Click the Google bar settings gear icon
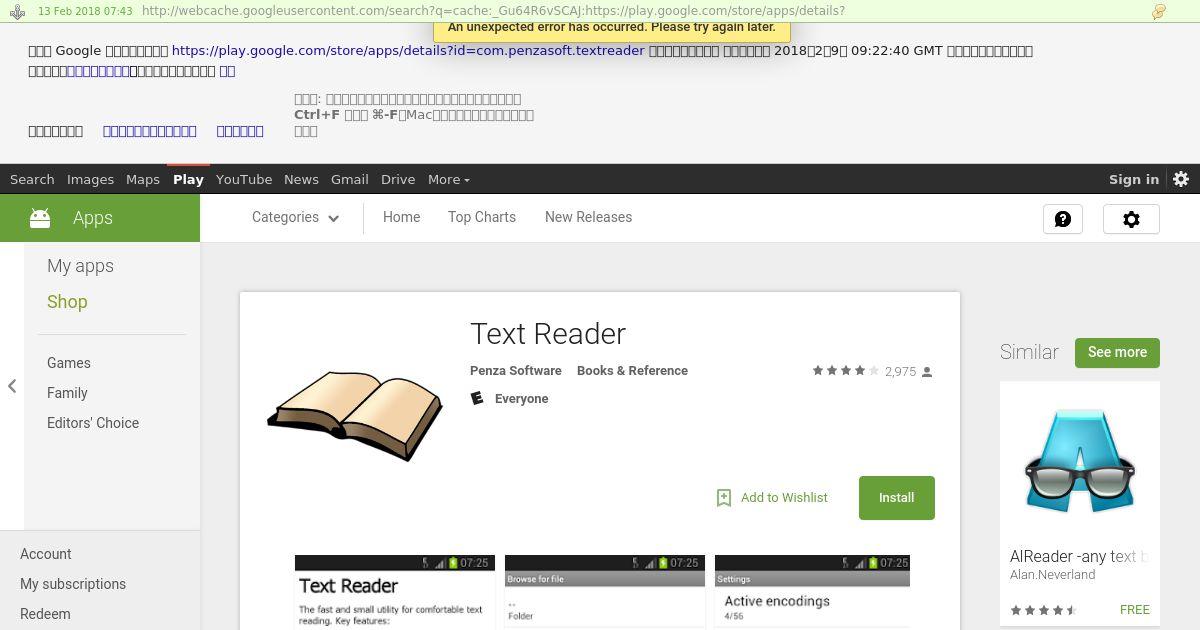 tap(1181, 179)
